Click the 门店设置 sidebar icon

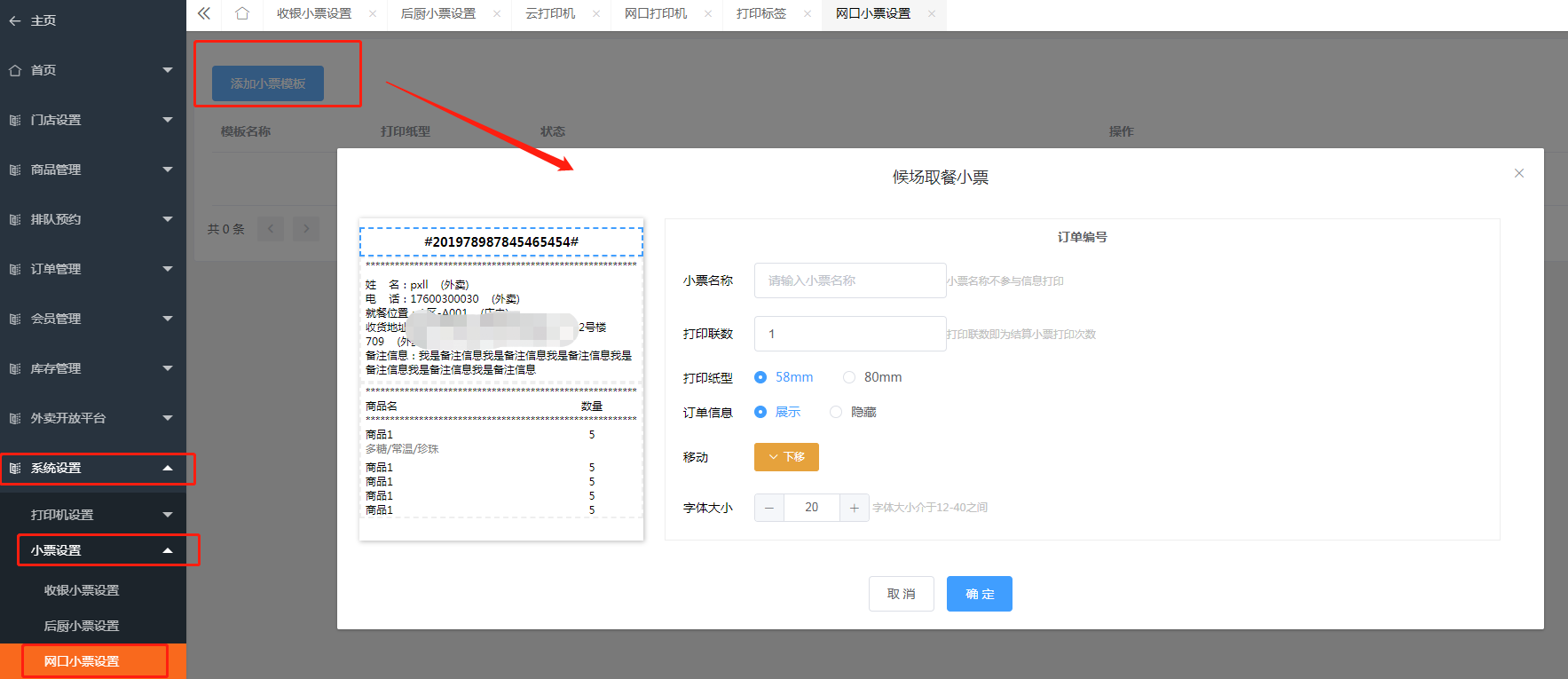15,120
